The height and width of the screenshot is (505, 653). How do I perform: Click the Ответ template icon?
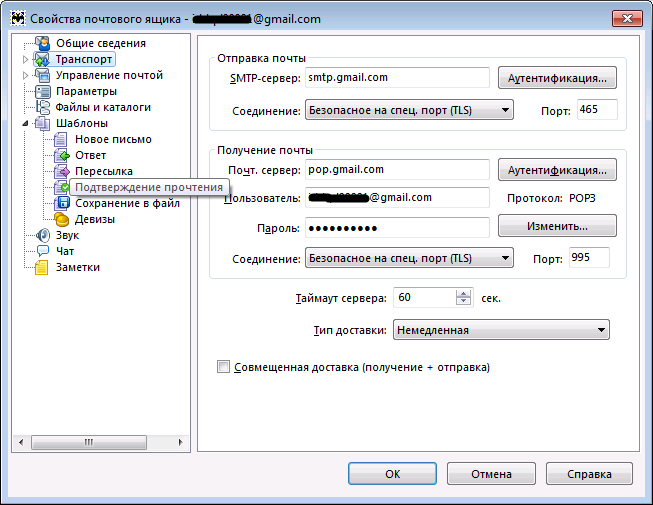(x=61, y=155)
